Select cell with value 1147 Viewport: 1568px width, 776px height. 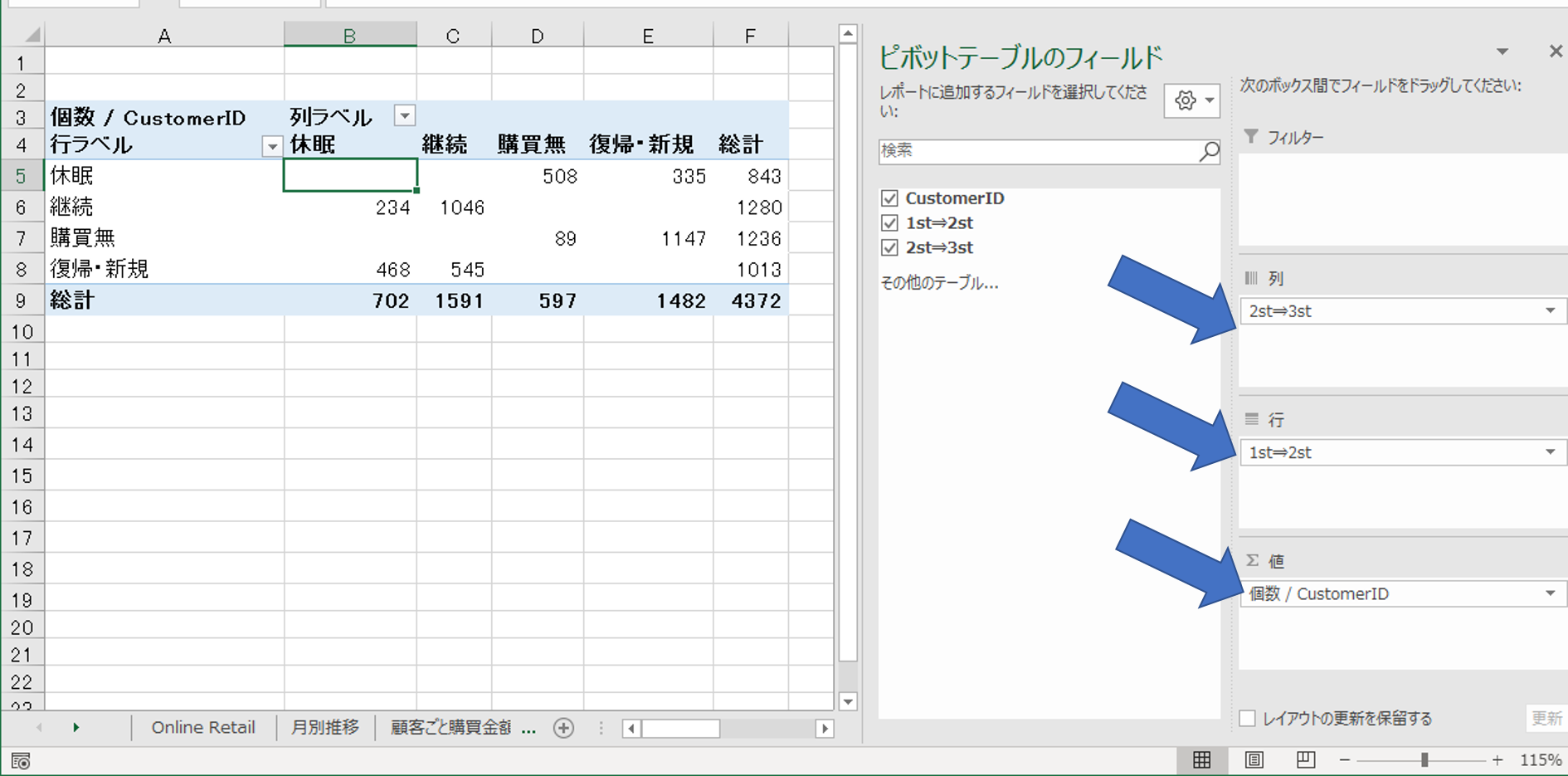(x=648, y=238)
